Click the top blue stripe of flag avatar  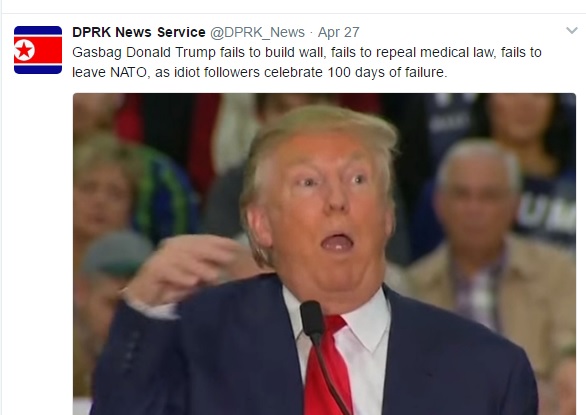38,30
